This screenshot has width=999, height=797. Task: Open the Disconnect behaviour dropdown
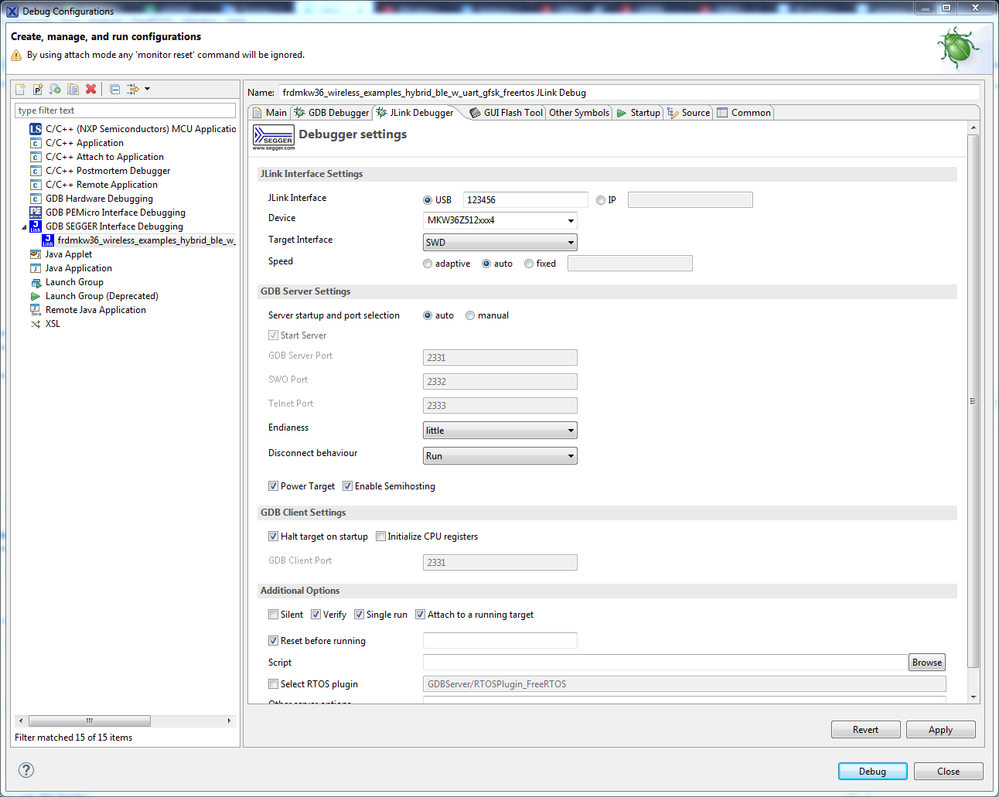point(500,456)
